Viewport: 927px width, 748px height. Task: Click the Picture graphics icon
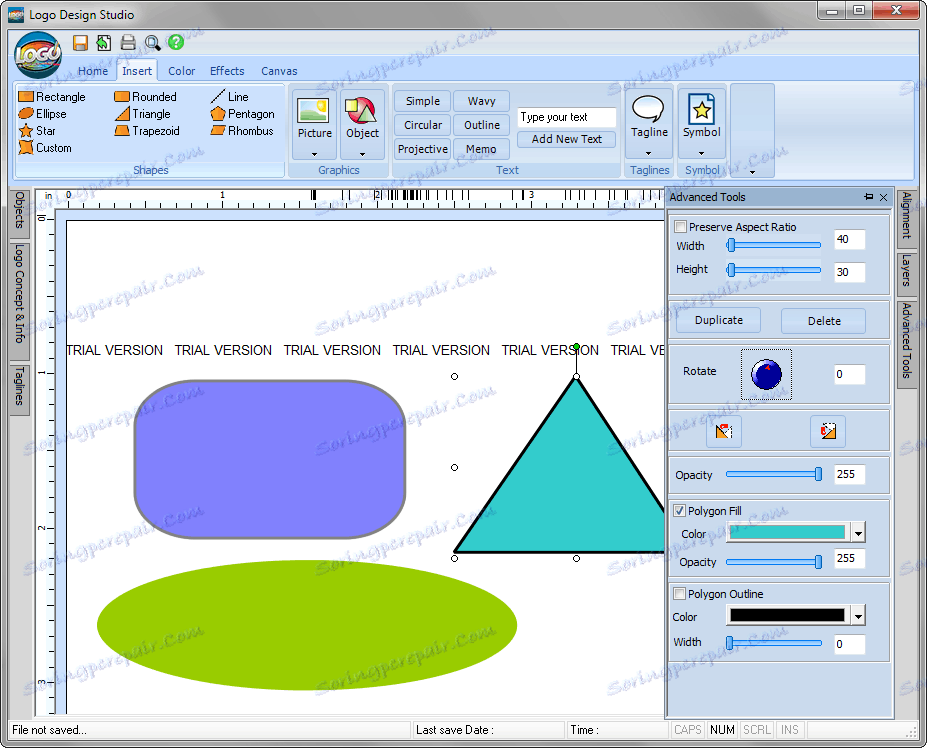click(x=314, y=111)
